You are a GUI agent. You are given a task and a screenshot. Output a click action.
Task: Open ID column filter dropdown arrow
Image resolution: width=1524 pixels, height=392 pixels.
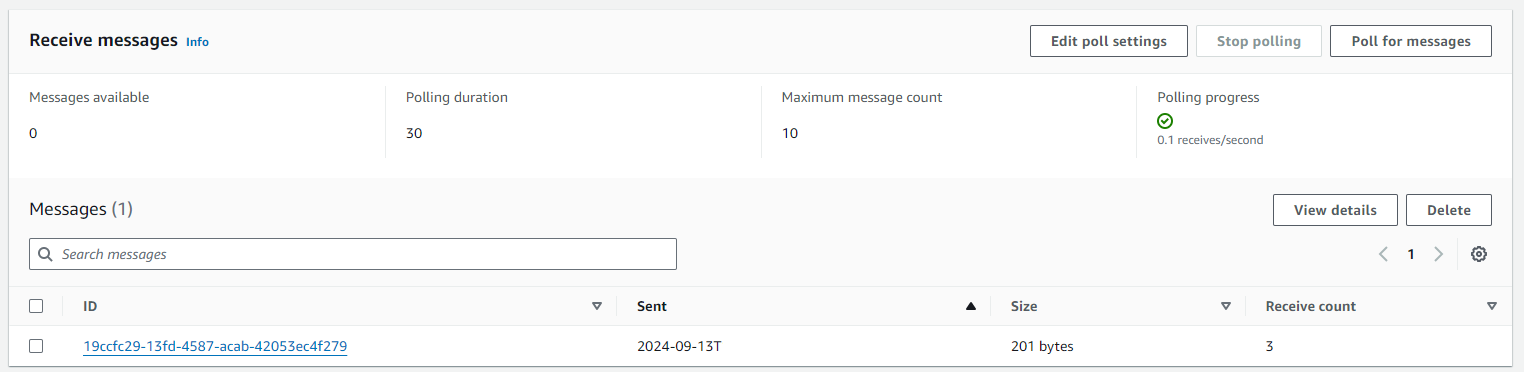pos(597,307)
